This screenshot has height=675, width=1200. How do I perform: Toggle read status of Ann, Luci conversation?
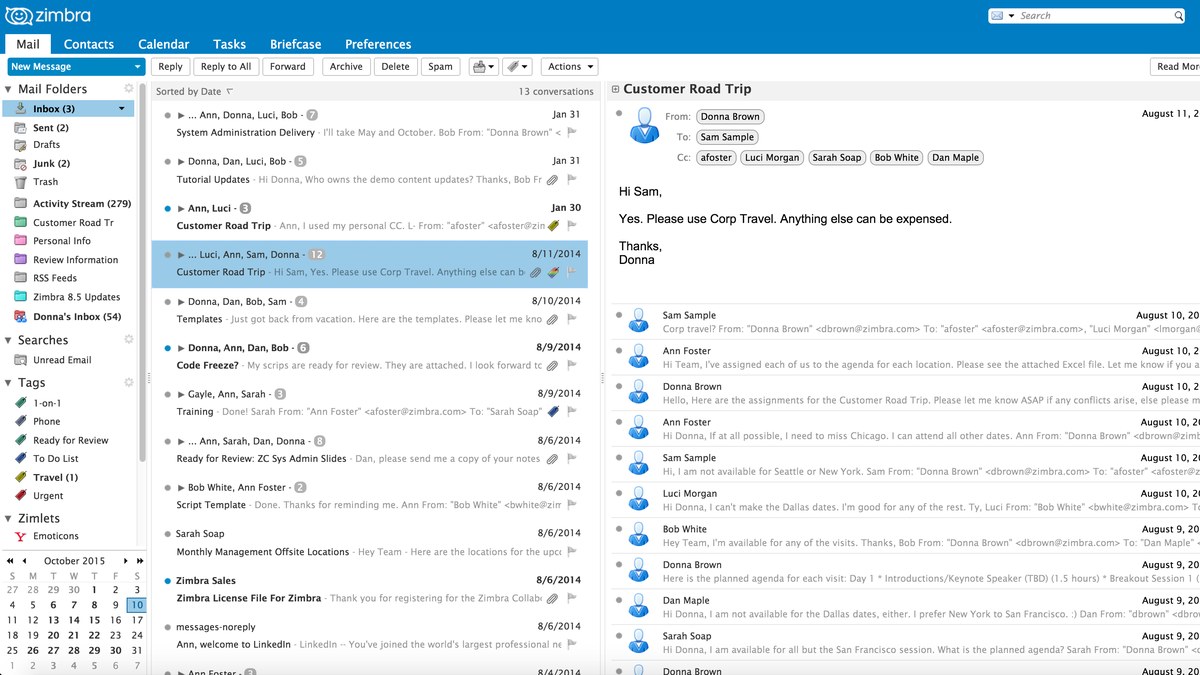[x=167, y=208]
